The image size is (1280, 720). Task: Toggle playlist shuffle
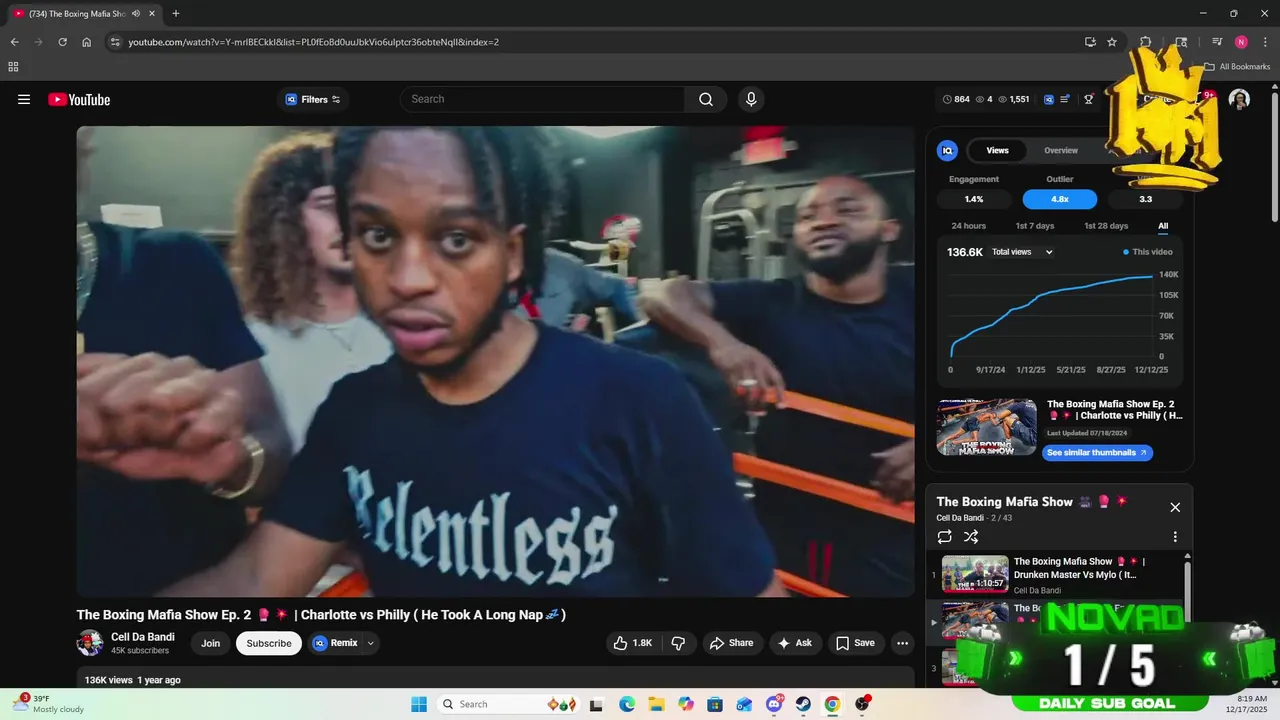[971, 537]
